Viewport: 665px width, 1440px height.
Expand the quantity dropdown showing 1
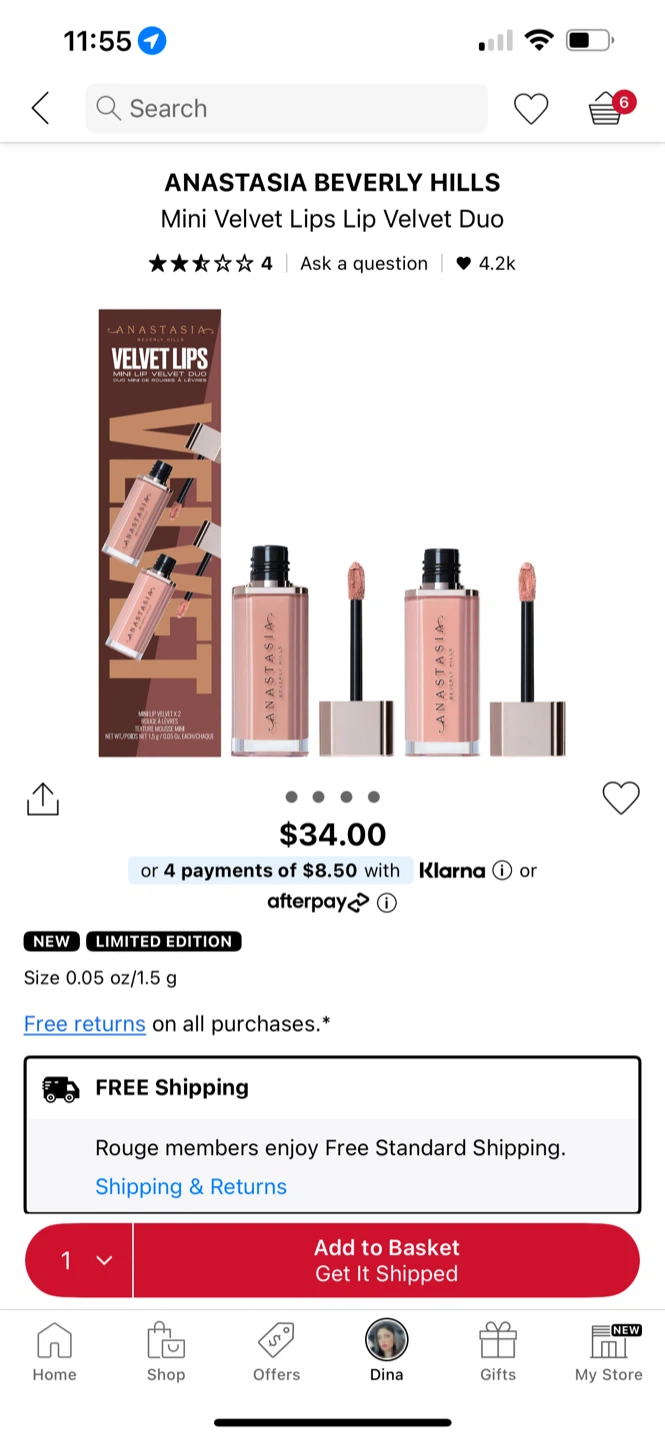coord(79,1260)
